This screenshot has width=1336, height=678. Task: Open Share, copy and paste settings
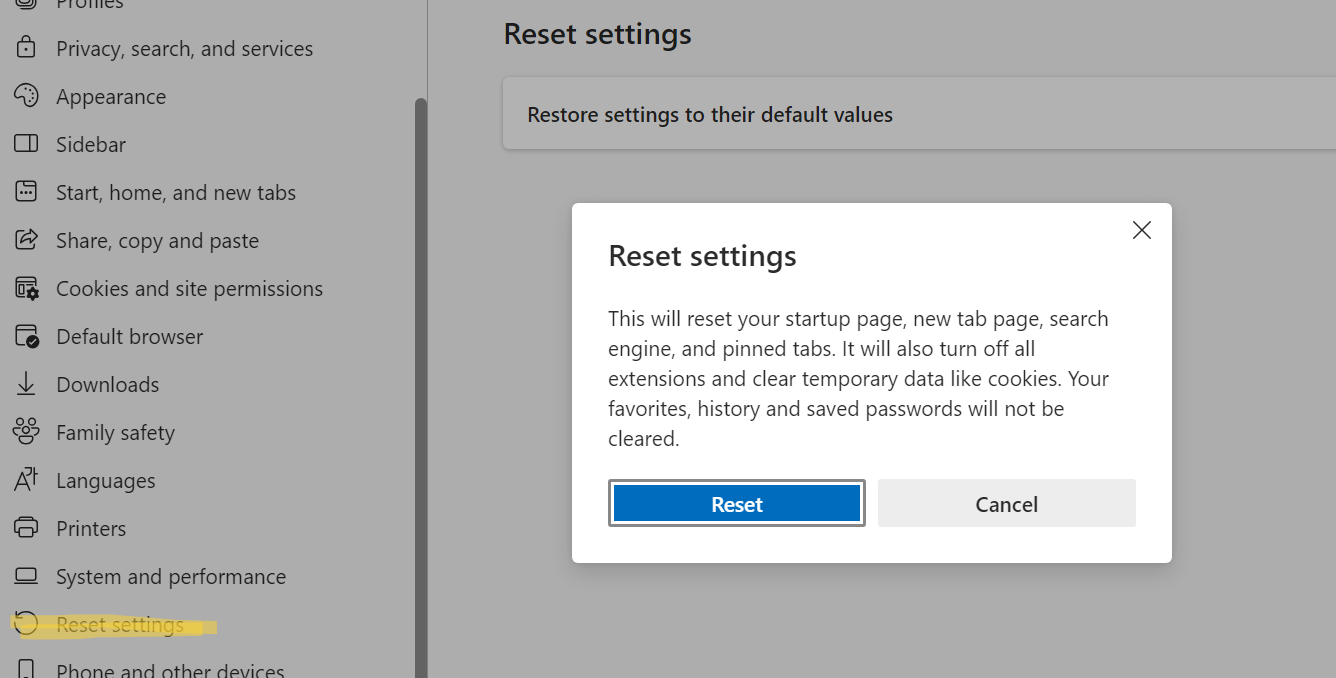click(x=157, y=240)
